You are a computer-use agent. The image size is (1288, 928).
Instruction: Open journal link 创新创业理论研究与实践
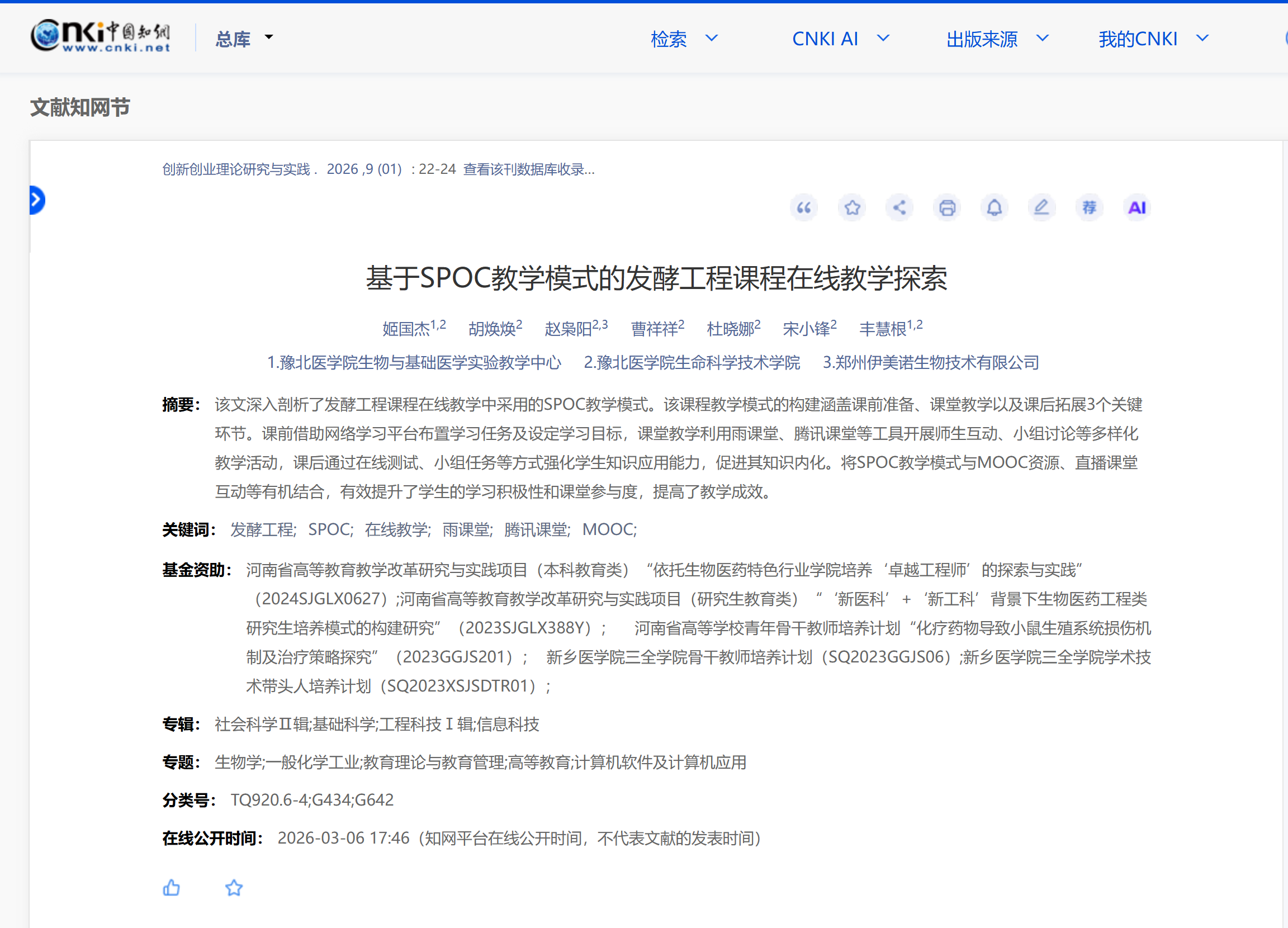(x=236, y=169)
